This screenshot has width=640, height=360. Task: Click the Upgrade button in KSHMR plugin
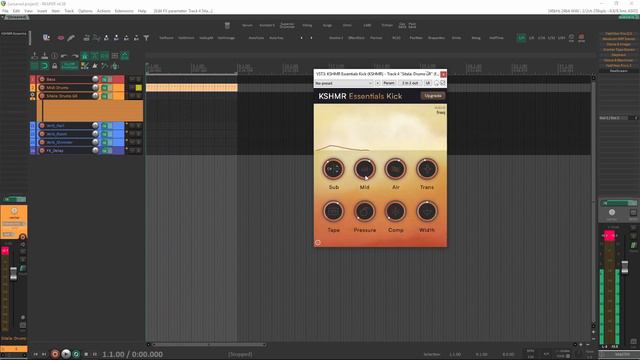point(433,96)
